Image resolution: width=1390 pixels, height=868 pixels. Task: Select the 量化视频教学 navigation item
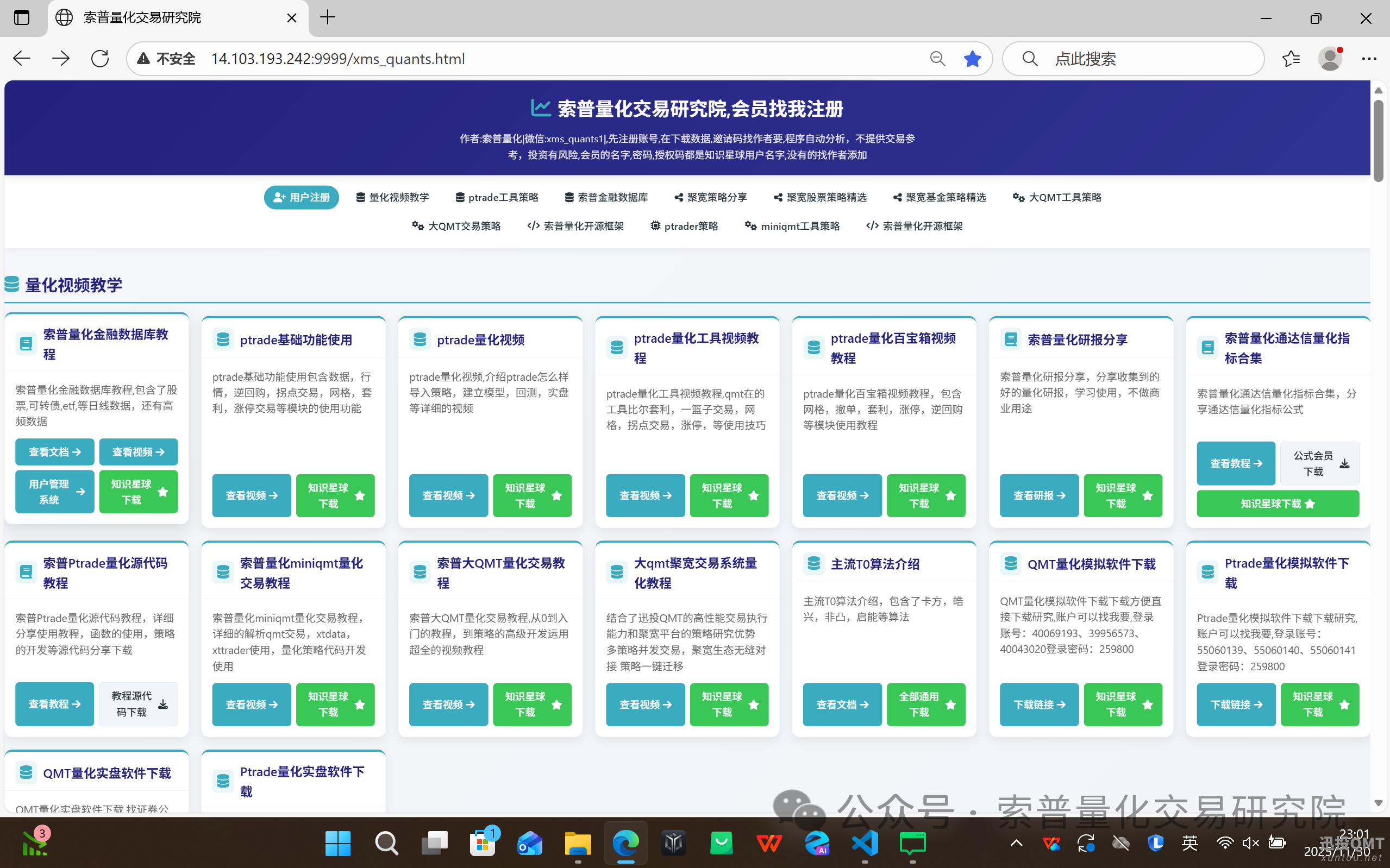pyautogui.click(x=392, y=197)
